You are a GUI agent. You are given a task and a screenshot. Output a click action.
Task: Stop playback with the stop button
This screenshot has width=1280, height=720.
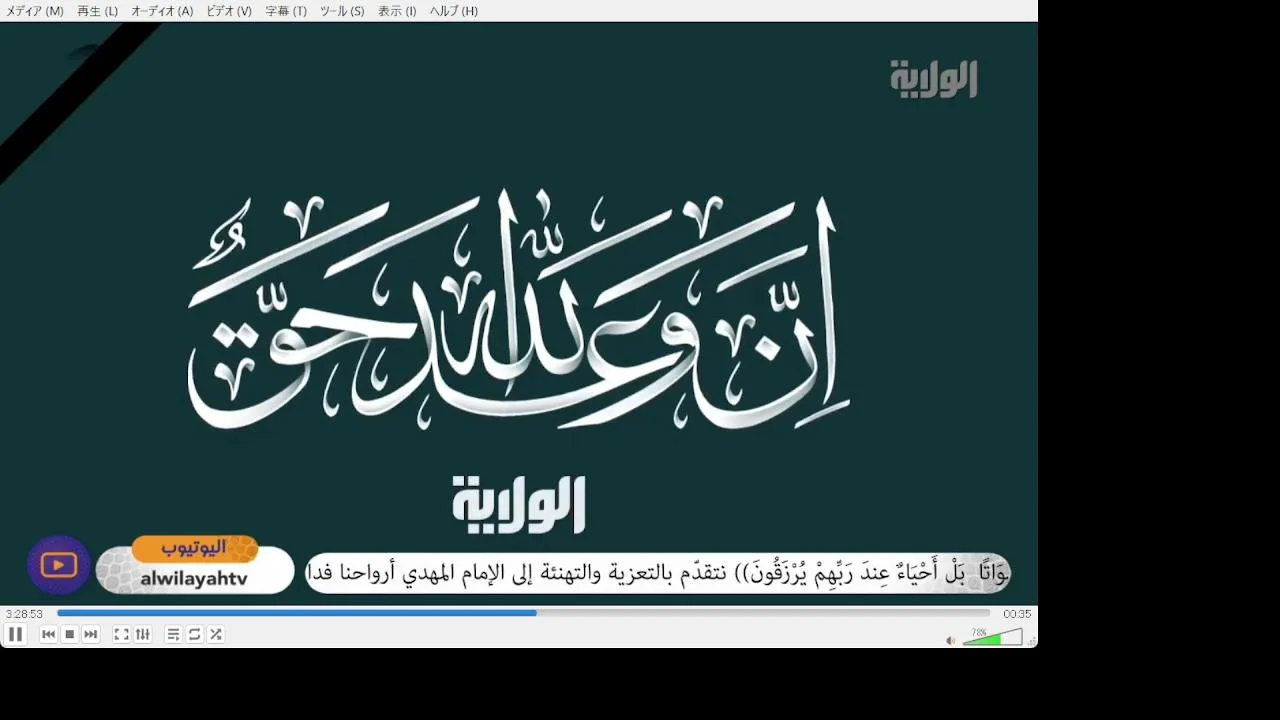pos(70,634)
